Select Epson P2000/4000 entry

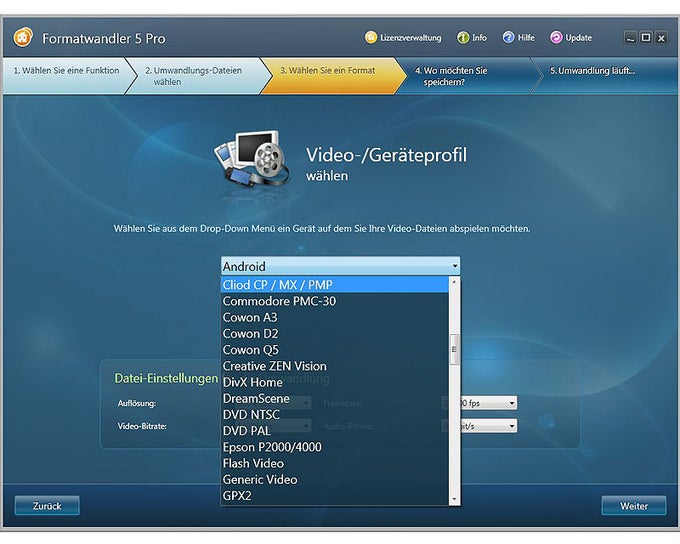335,447
